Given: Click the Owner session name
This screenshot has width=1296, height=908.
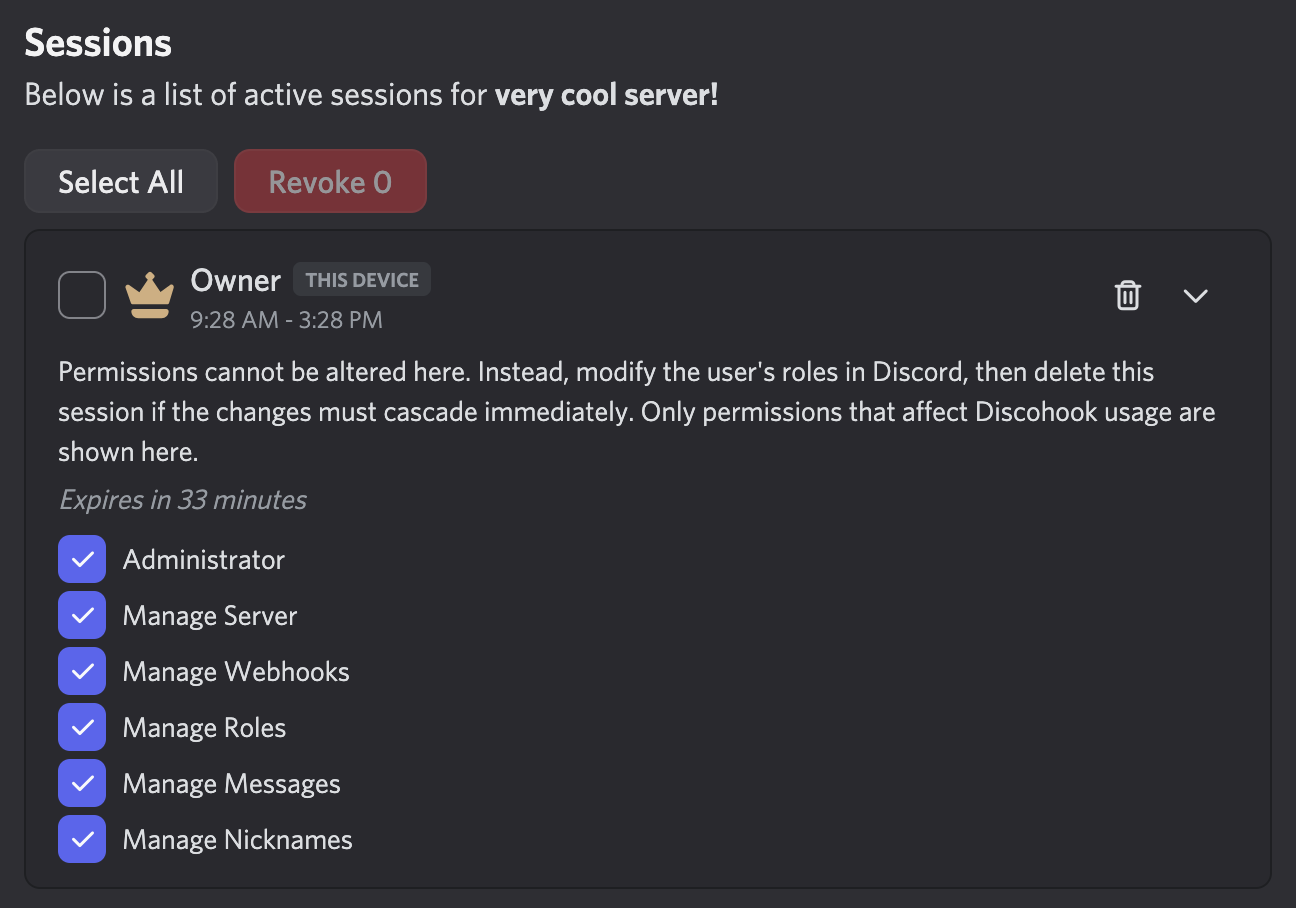Looking at the screenshot, I should click(x=236, y=280).
